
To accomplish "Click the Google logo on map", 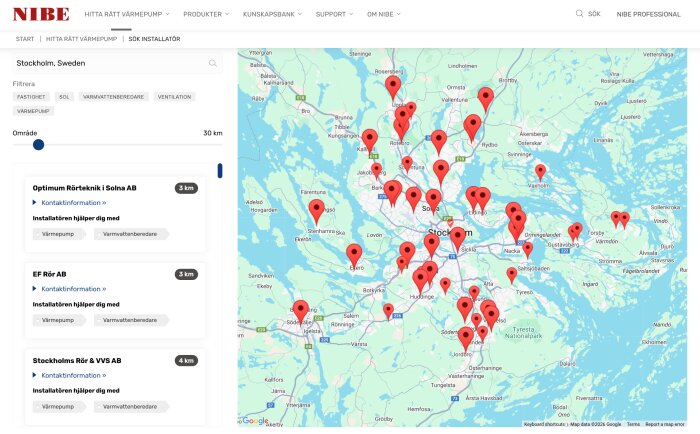I will click(x=254, y=421).
